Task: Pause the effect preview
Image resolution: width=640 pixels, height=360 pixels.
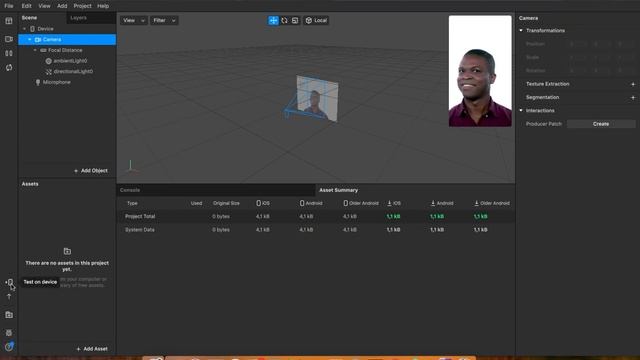Action: pyautogui.click(x=9, y=53)
